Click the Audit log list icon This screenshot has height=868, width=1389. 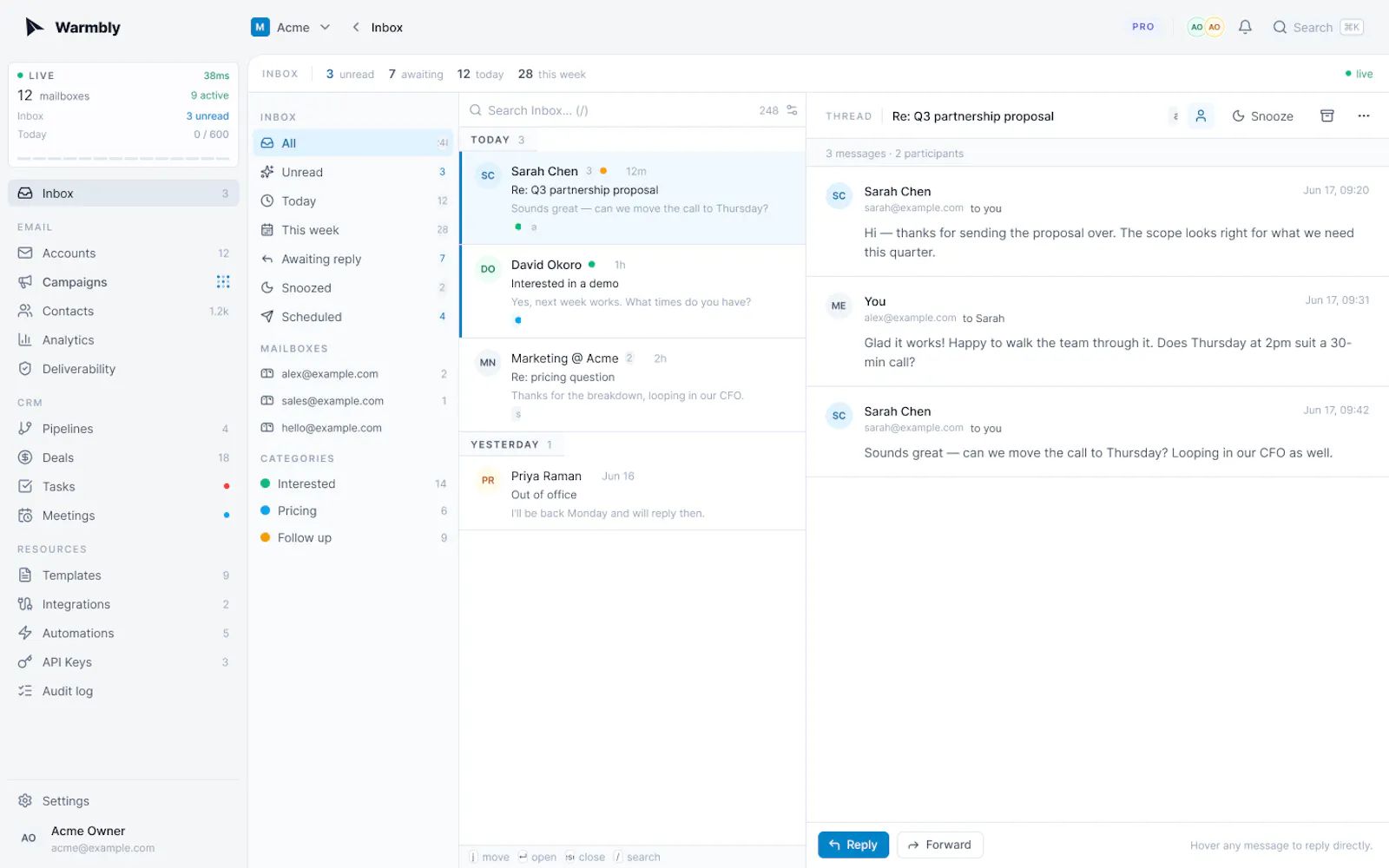click(25, 691)
